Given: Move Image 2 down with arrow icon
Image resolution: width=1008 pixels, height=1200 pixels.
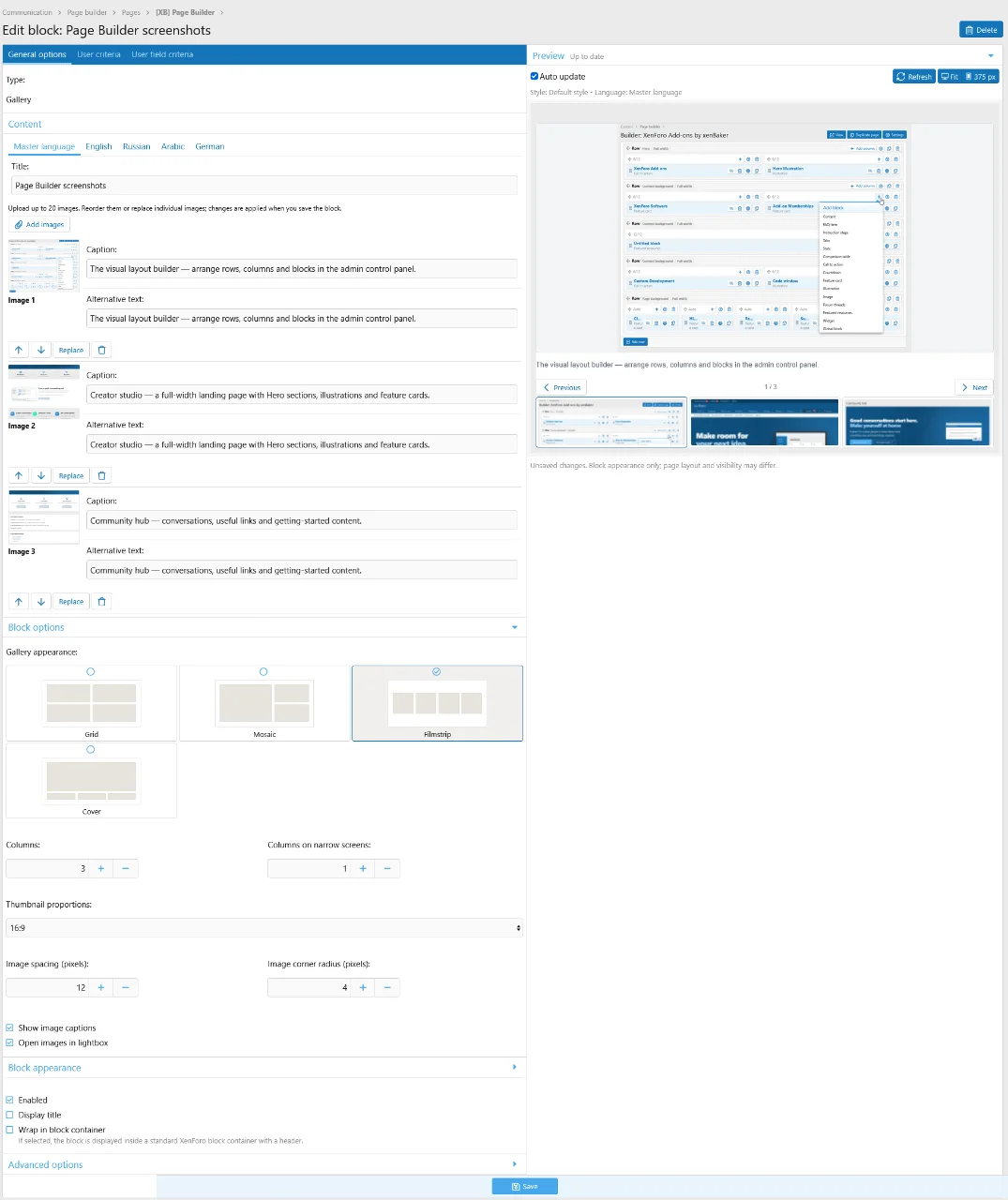Looking at the screenshot, I should pyautogui.click(x=41, y=475).
